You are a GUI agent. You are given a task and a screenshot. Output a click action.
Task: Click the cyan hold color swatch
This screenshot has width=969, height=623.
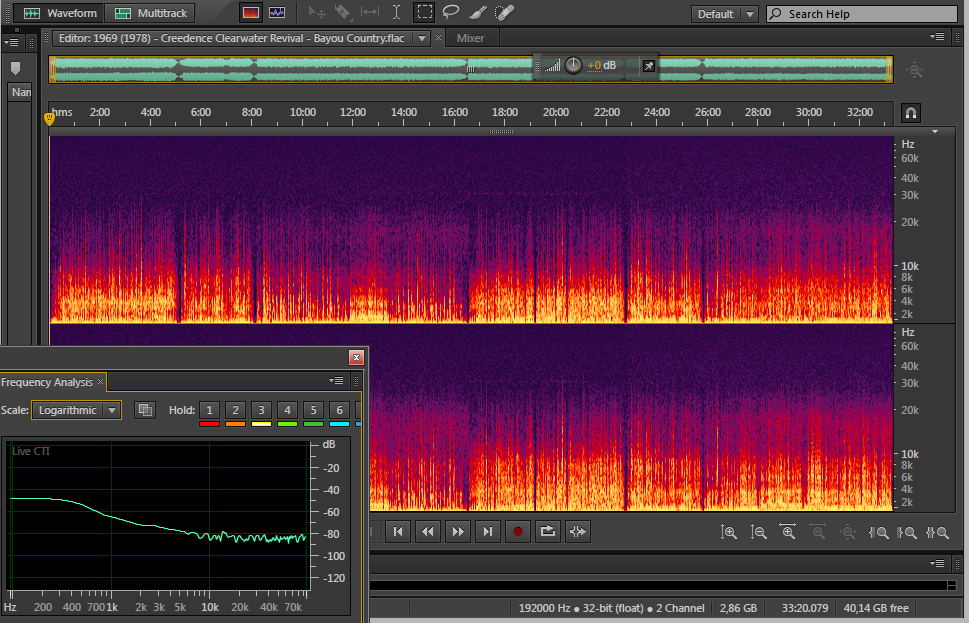339,425
